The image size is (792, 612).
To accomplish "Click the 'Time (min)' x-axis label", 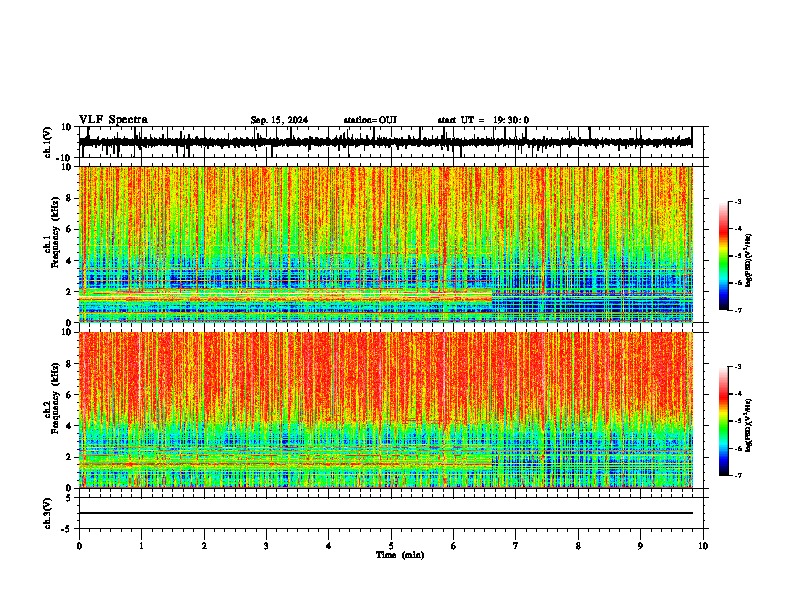I will [400, 555].
